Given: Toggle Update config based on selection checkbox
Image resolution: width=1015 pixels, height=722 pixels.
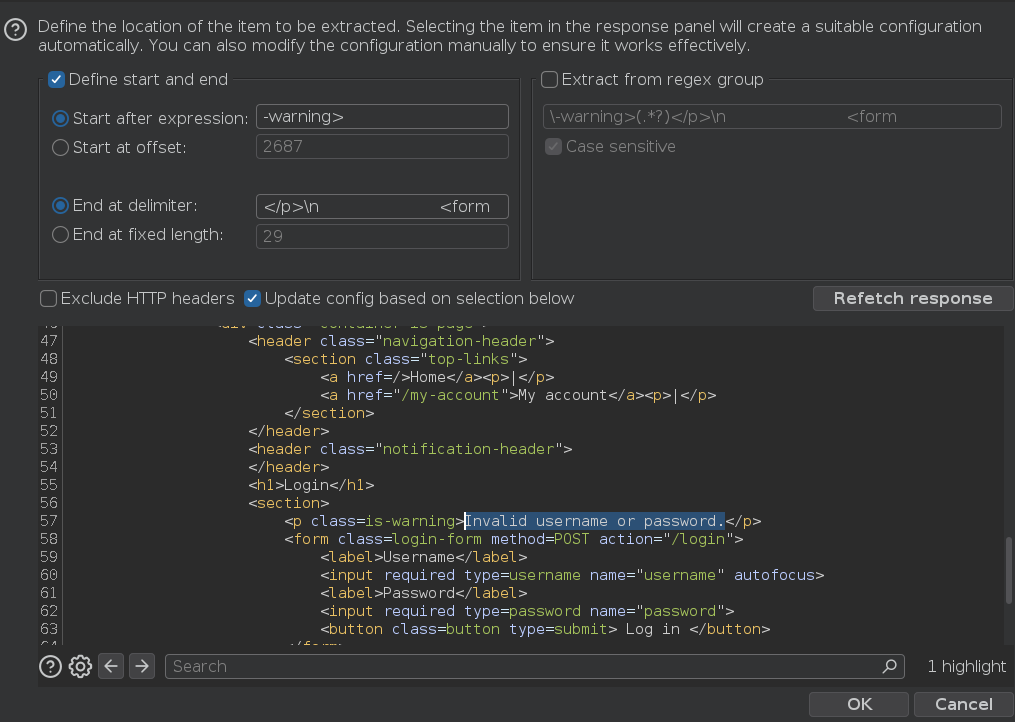Looking at the screenshot, I should [x=252, y=299].
